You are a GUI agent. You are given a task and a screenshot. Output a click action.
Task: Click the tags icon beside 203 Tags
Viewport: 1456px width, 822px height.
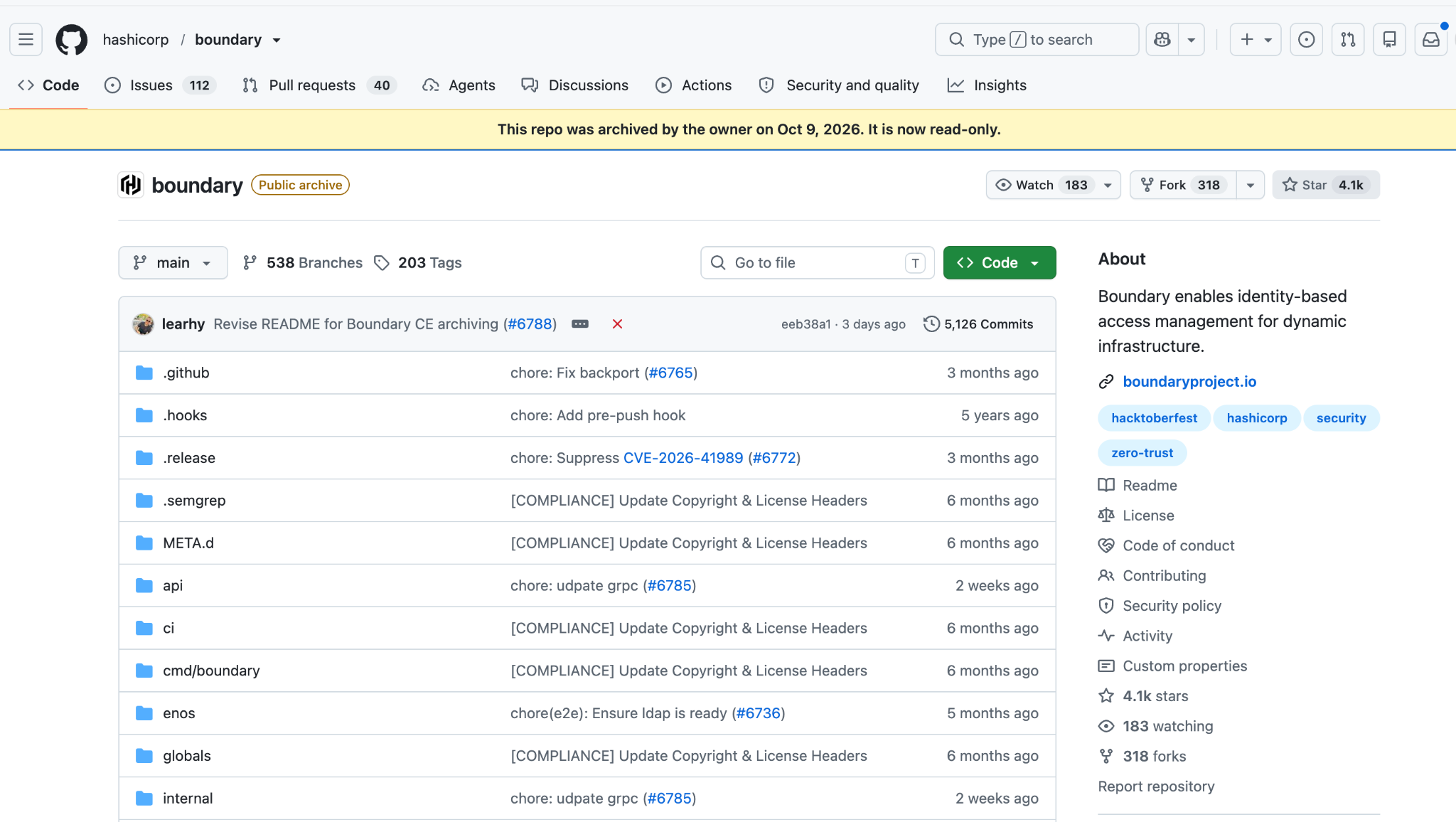(382, 263)
